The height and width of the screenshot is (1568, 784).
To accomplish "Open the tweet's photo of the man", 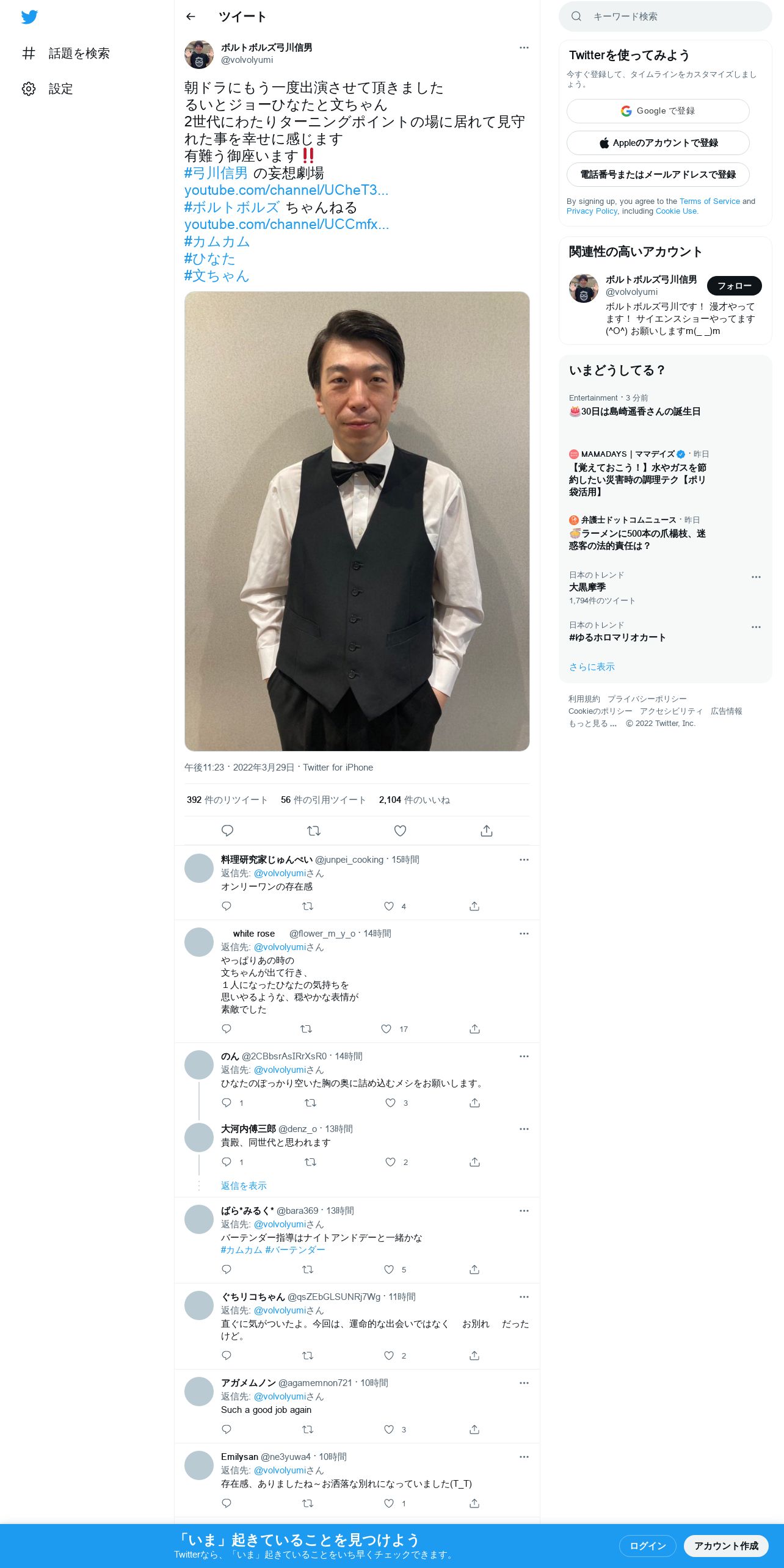I will click(x=357, y=521).
